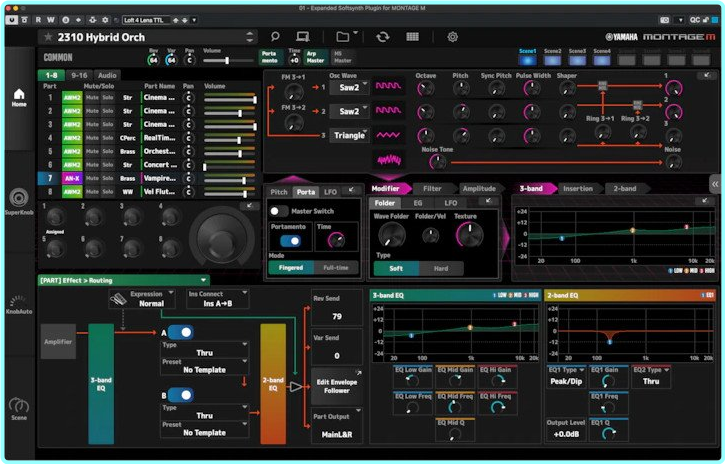This screenshot has height=464, width=725.
Task: Open oscillator 3 Triangle wave dropdown
Action: tap(350, 135)
